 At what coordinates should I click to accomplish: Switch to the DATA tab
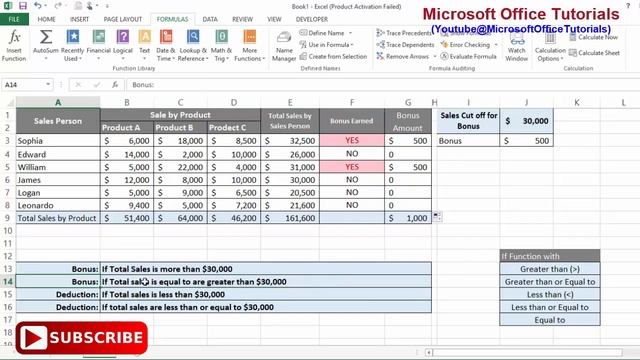[x=210, y=19]
